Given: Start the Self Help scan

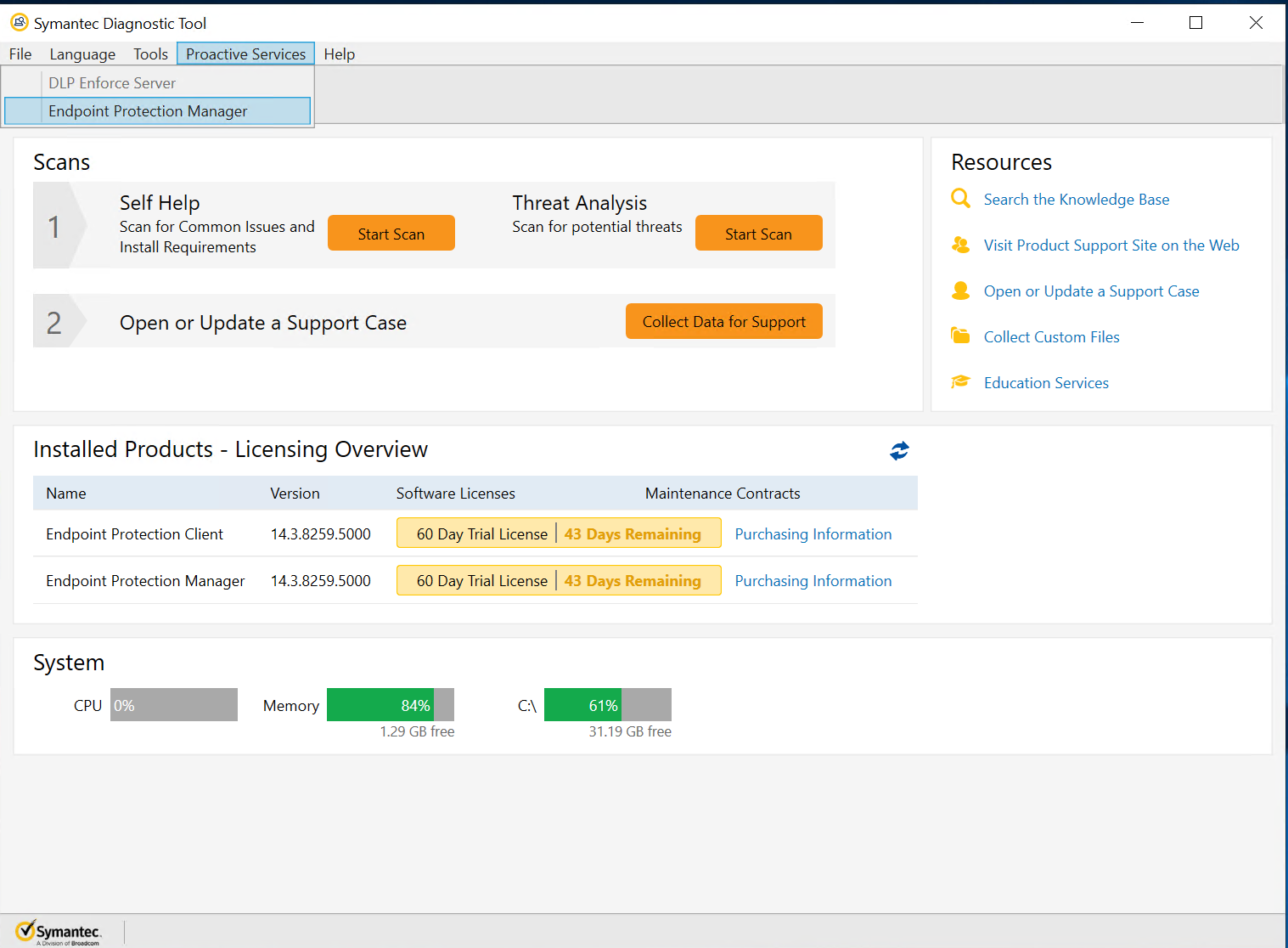Looking at the screenshot, I should pos(391,233).
